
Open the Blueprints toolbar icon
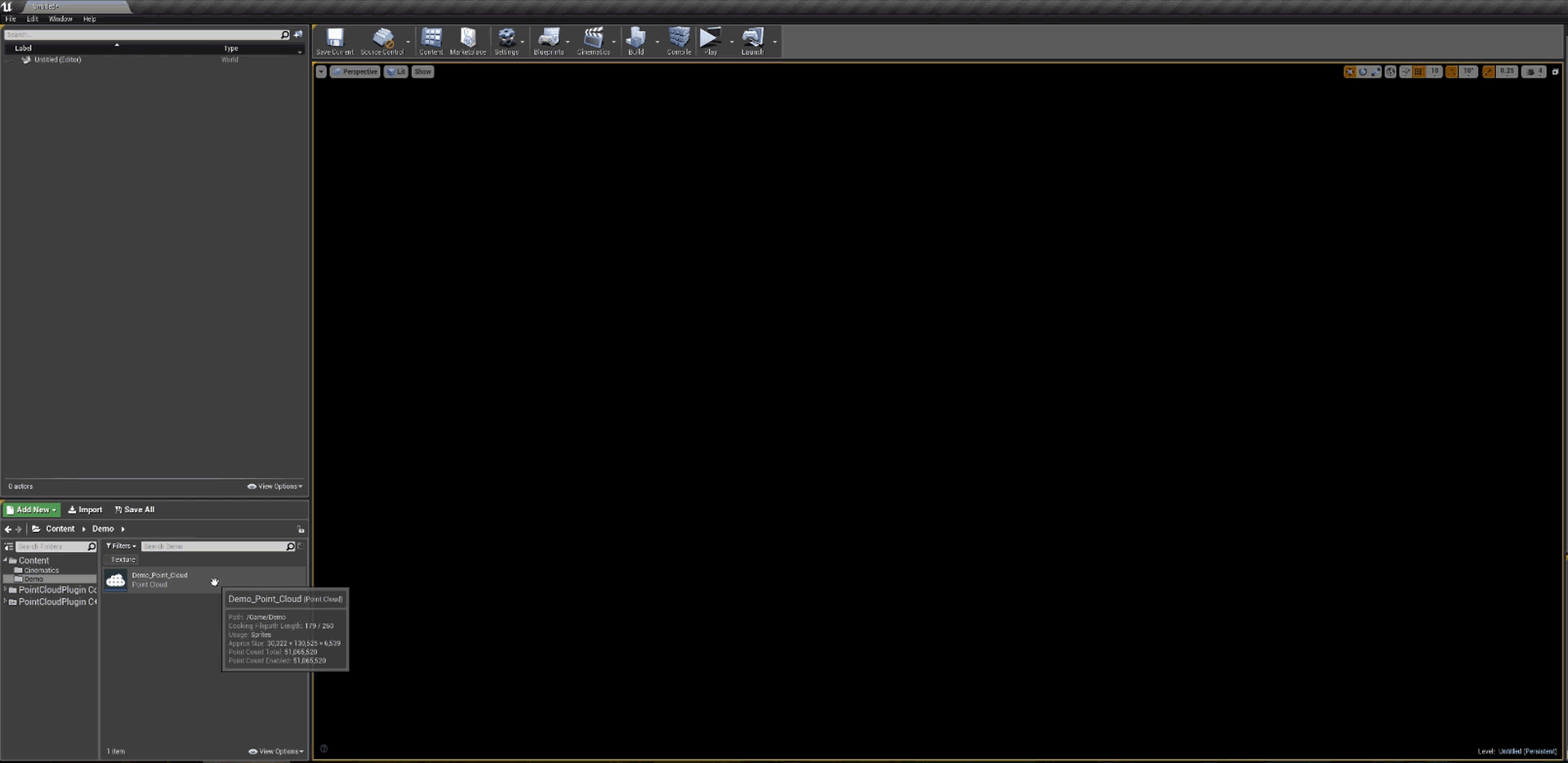549,41
